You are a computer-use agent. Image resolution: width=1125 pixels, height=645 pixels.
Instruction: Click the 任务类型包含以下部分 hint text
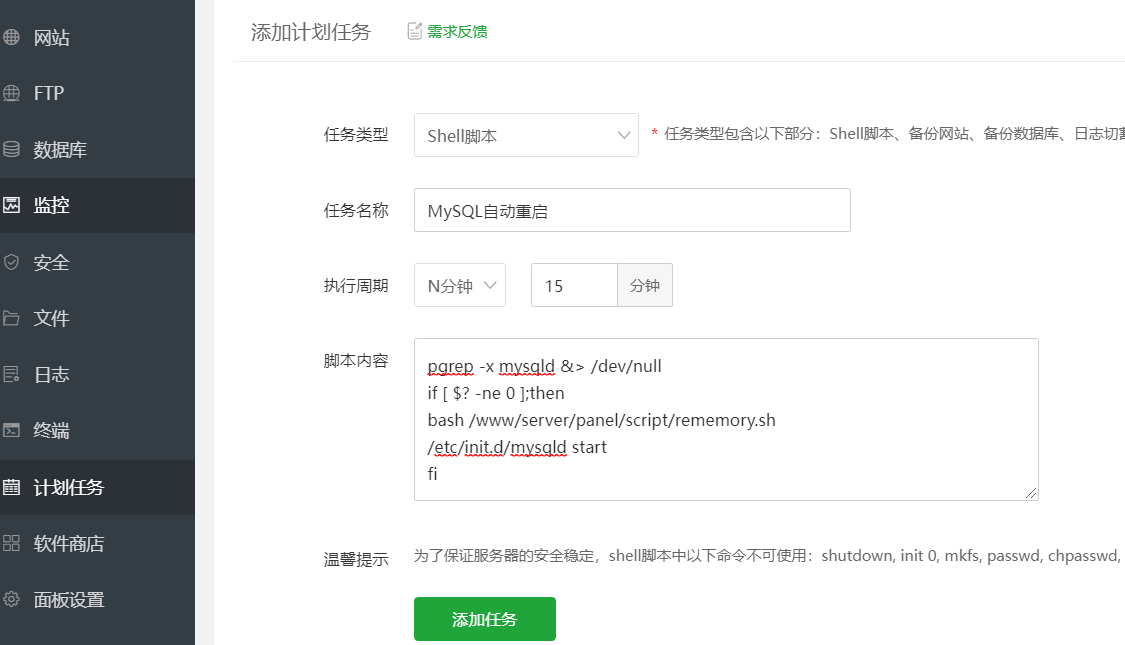tap(894, 133)
